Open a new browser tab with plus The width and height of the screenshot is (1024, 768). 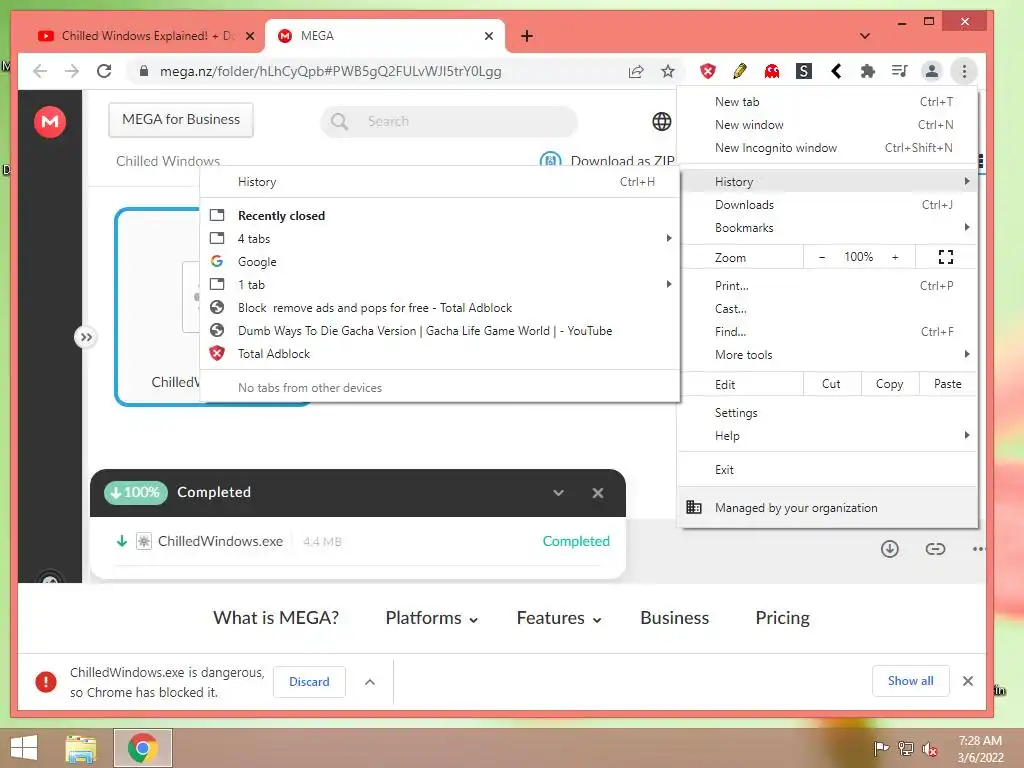pos(526,36)
